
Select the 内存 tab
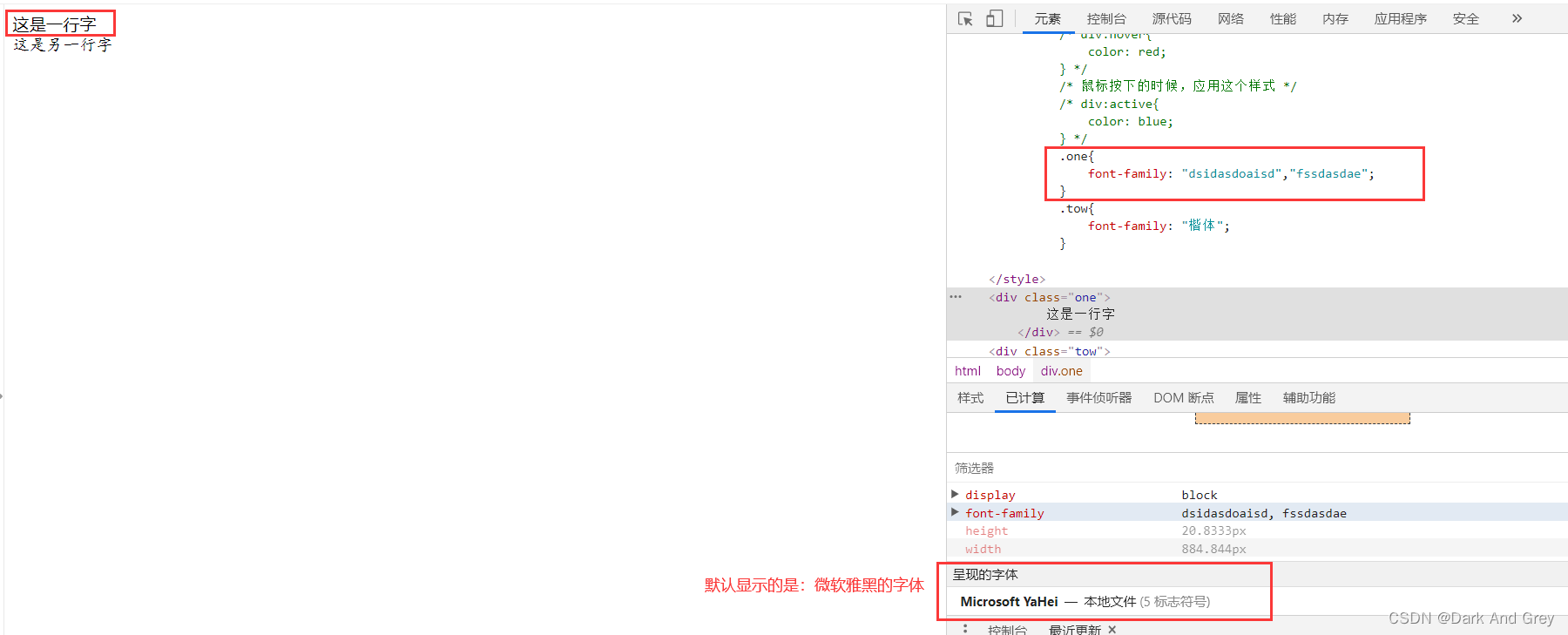click(1335, 18)
